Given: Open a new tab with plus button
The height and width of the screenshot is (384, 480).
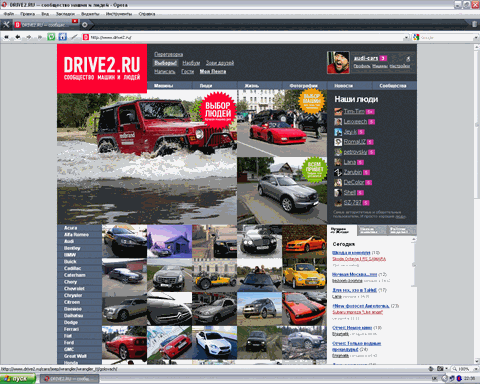Looking at the screenshot, I should coord(85,25).
